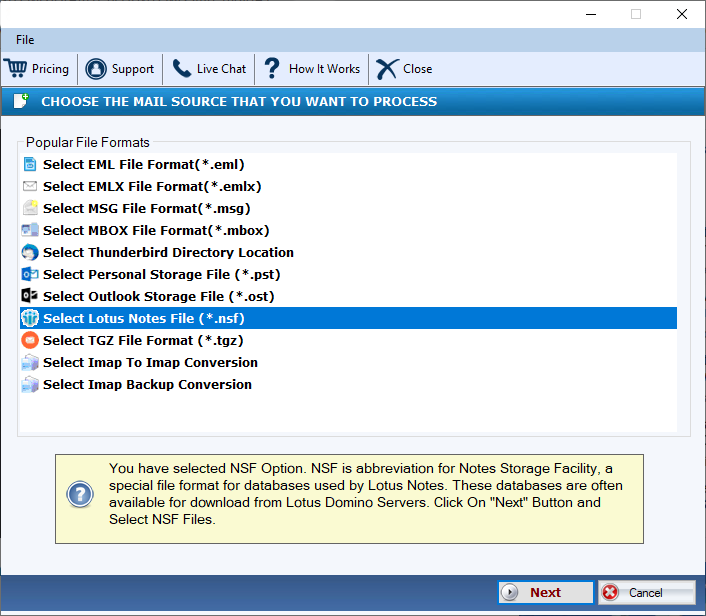The width and height of the screenshot is (706, 616).
Task: Open How It Works toolbar label
Action: tap(324, 69)
